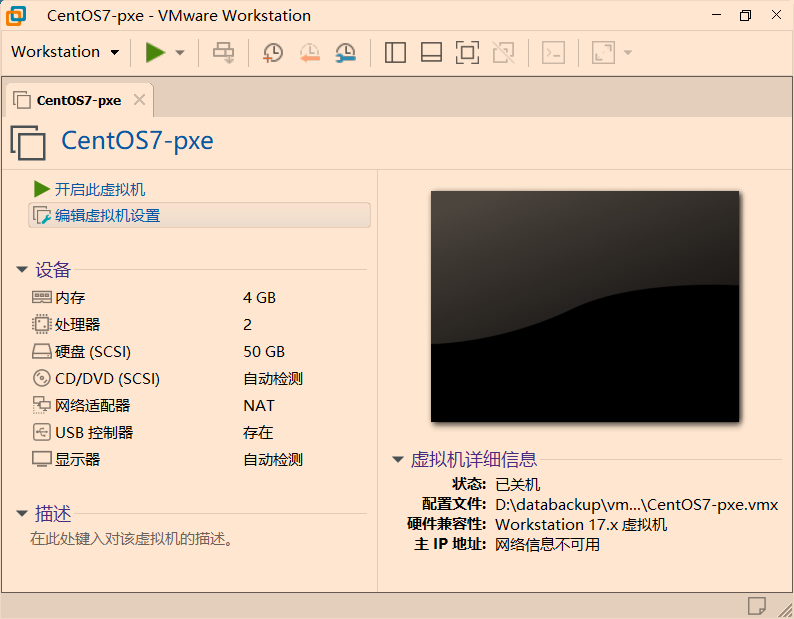Image resolution: width=794 pixels, height=619 pixels.
Task: Close the VMware Workstation window
Action: coord(776,15)
